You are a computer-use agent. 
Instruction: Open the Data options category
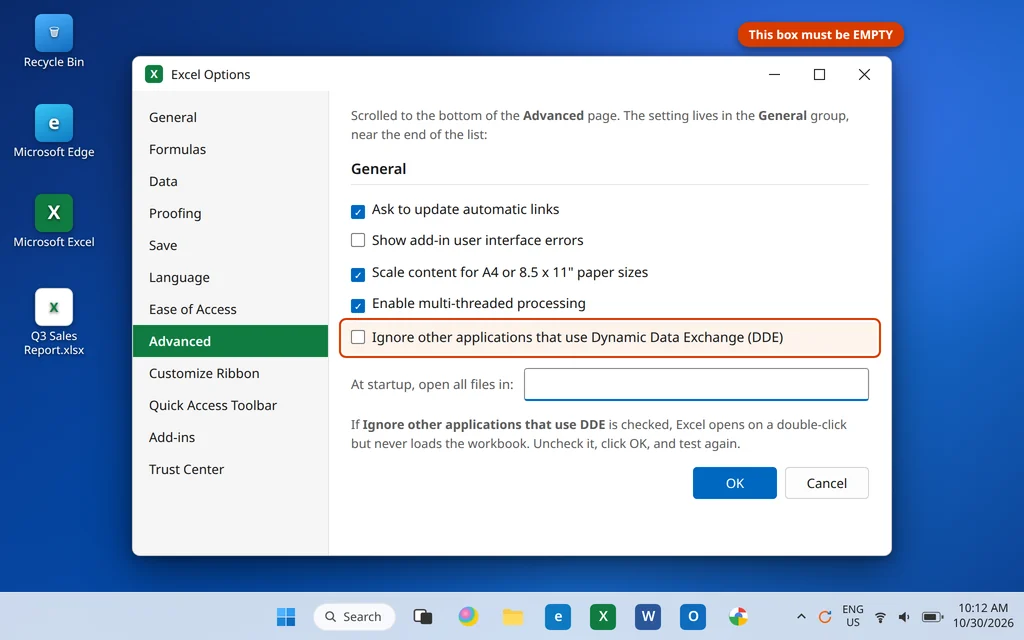pyautogui.click(x=230, y=182)
